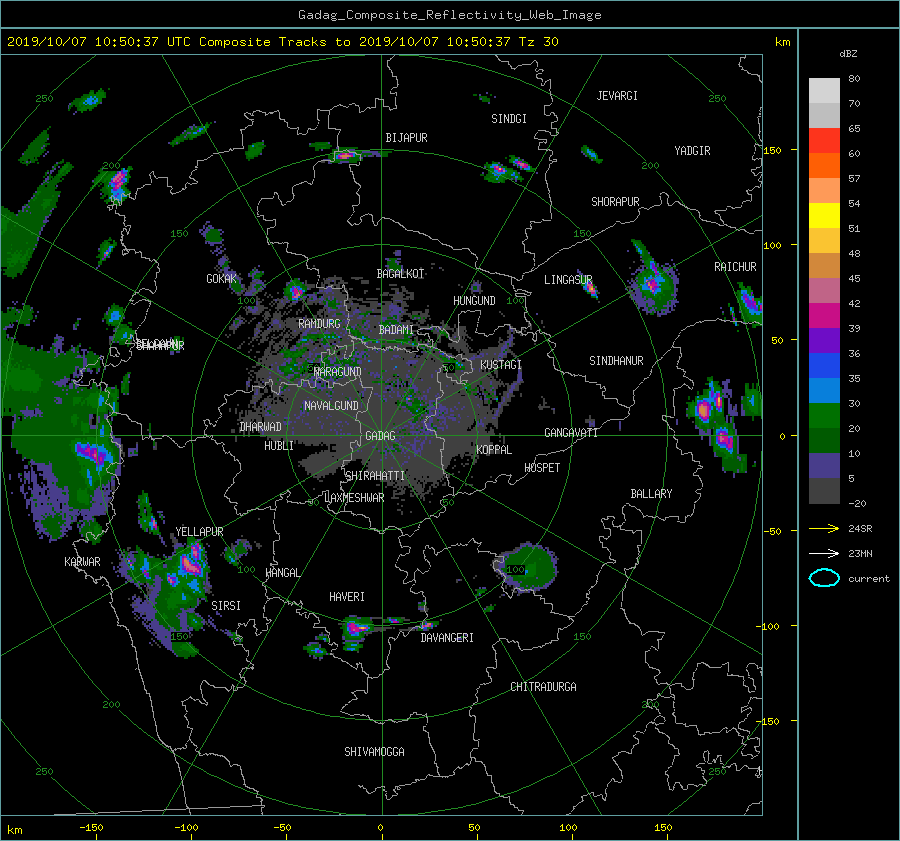Click the 80 dBZ light gray swatch
The height and width of the screenshot is (841, 900).
coord(824,90)
